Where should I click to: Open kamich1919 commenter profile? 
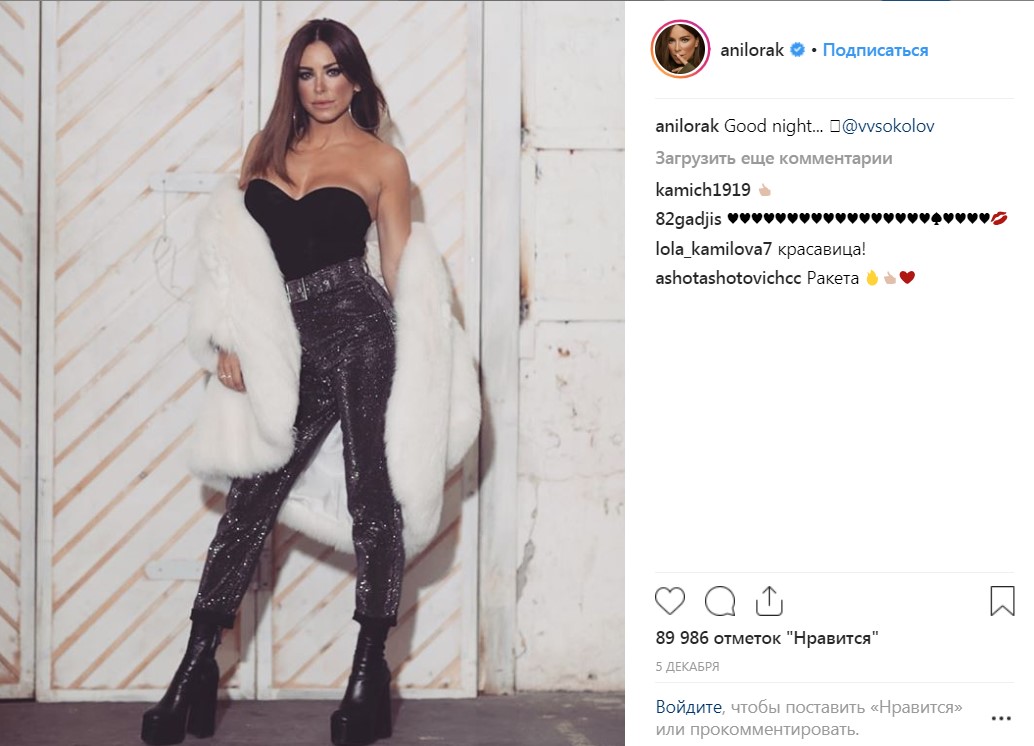coord(703,190)
